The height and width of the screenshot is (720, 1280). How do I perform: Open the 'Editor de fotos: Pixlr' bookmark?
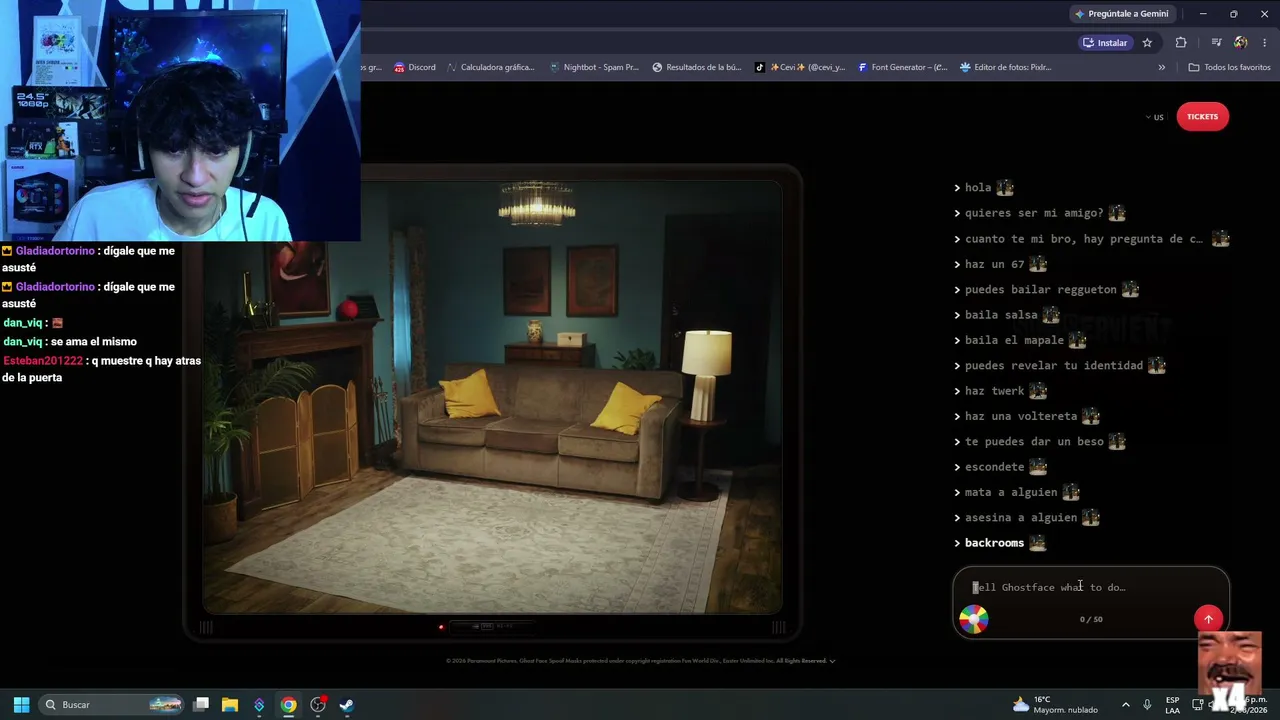point(1005,67)
